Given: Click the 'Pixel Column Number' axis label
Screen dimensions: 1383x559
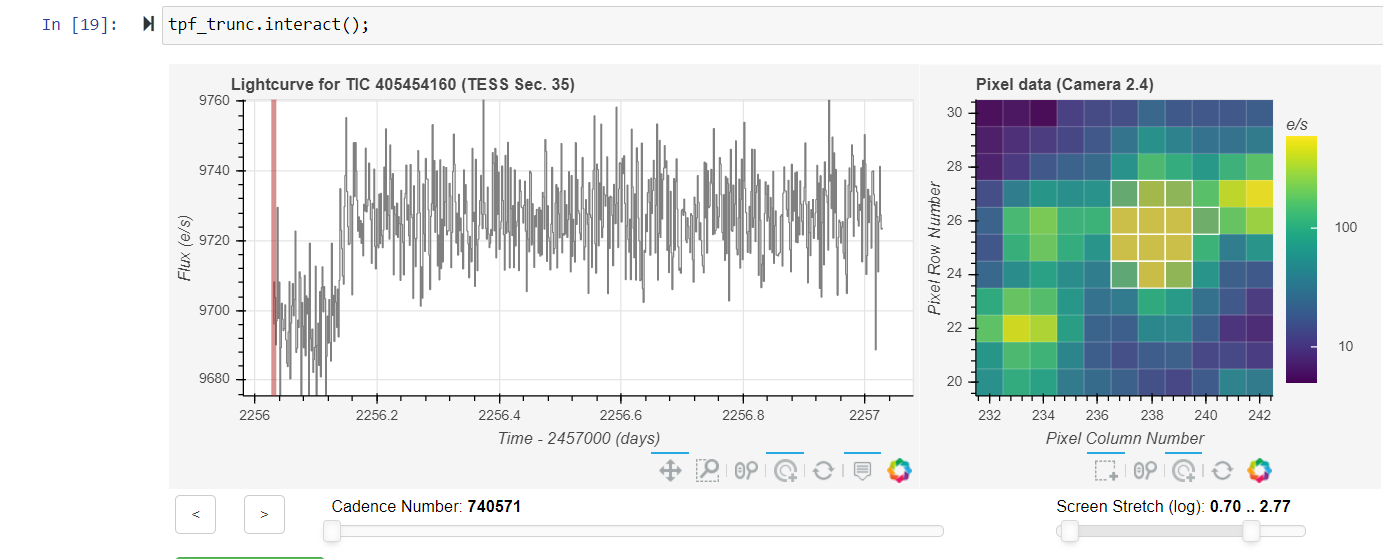Looking at the screenshot, I should [x=1125, y=438].
